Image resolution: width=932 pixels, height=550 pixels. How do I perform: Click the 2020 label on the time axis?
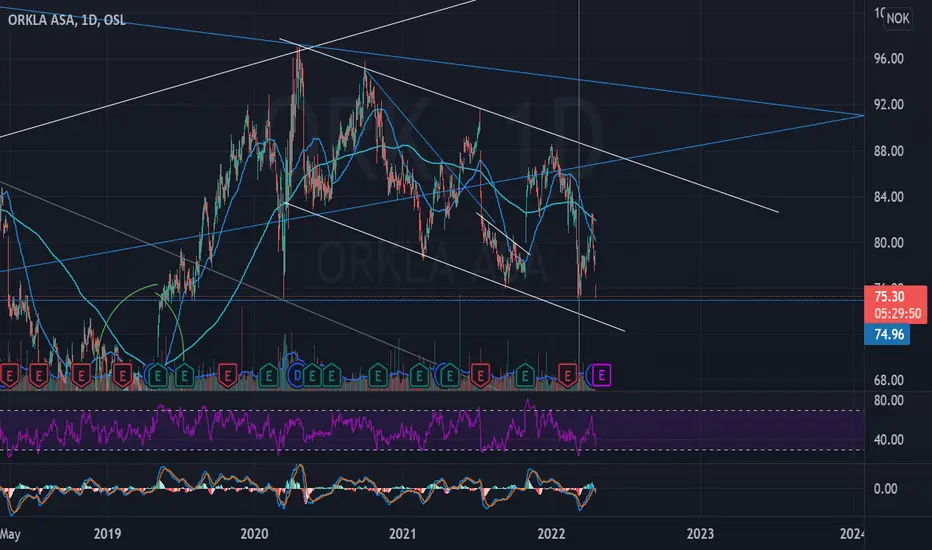click(x=254, y=533)
